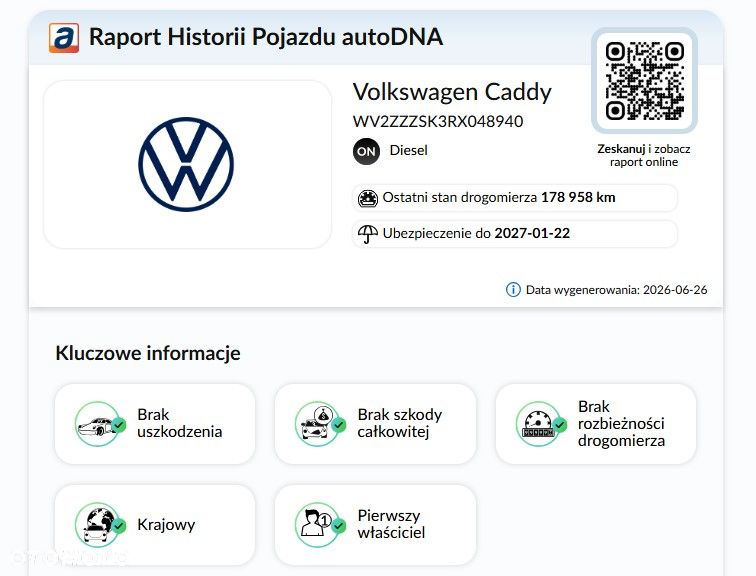Select the VIN WV2ZZZSK3RX048940
756x576 pixels.
point(438,121)
